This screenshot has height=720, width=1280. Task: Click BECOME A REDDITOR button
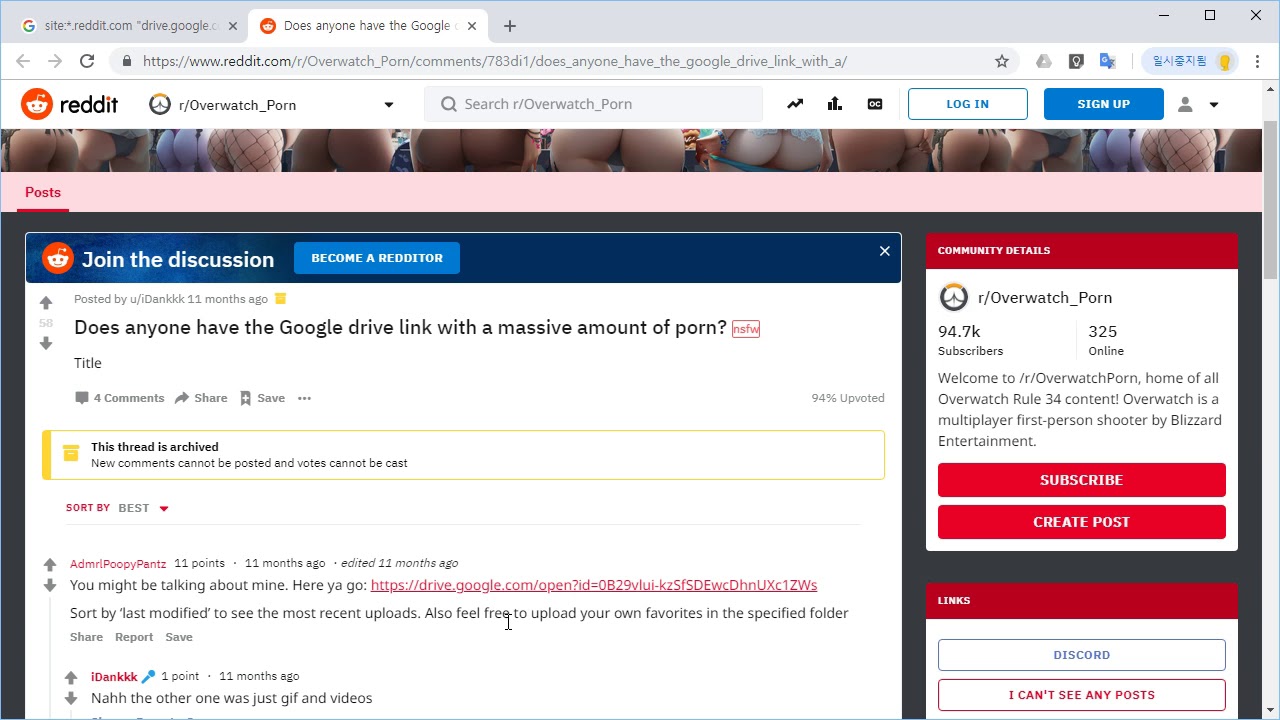[377, 258]
